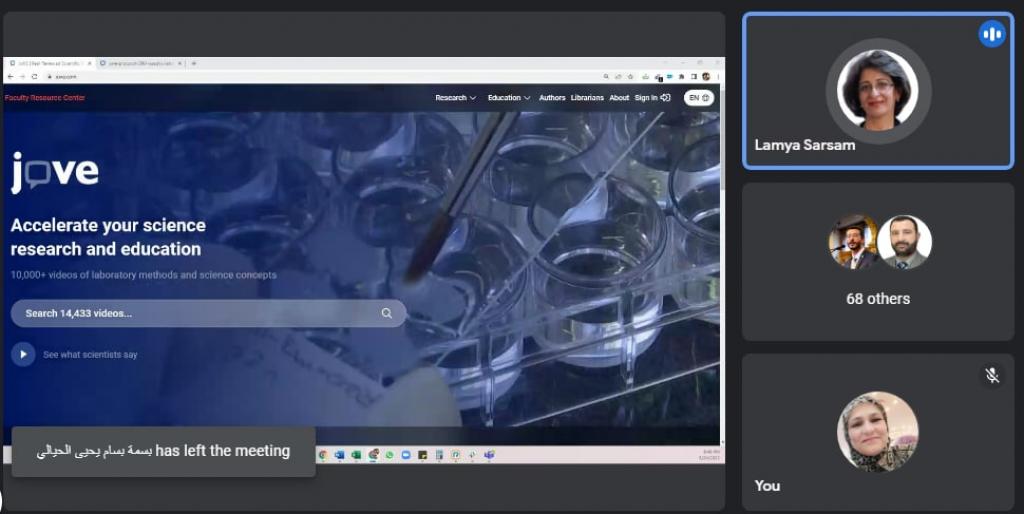This screenshot has width=1024, height=514.
Task: Open WhatsApp from the shared taskbar
Action: pyautogui.click(x=389, y=455)
